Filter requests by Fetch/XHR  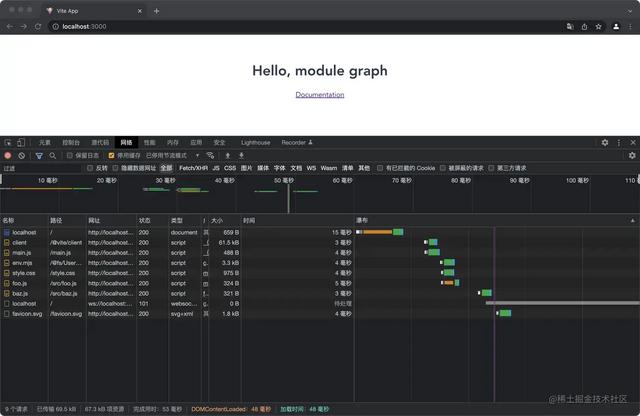pyautogui.click(x=193, y=168)
